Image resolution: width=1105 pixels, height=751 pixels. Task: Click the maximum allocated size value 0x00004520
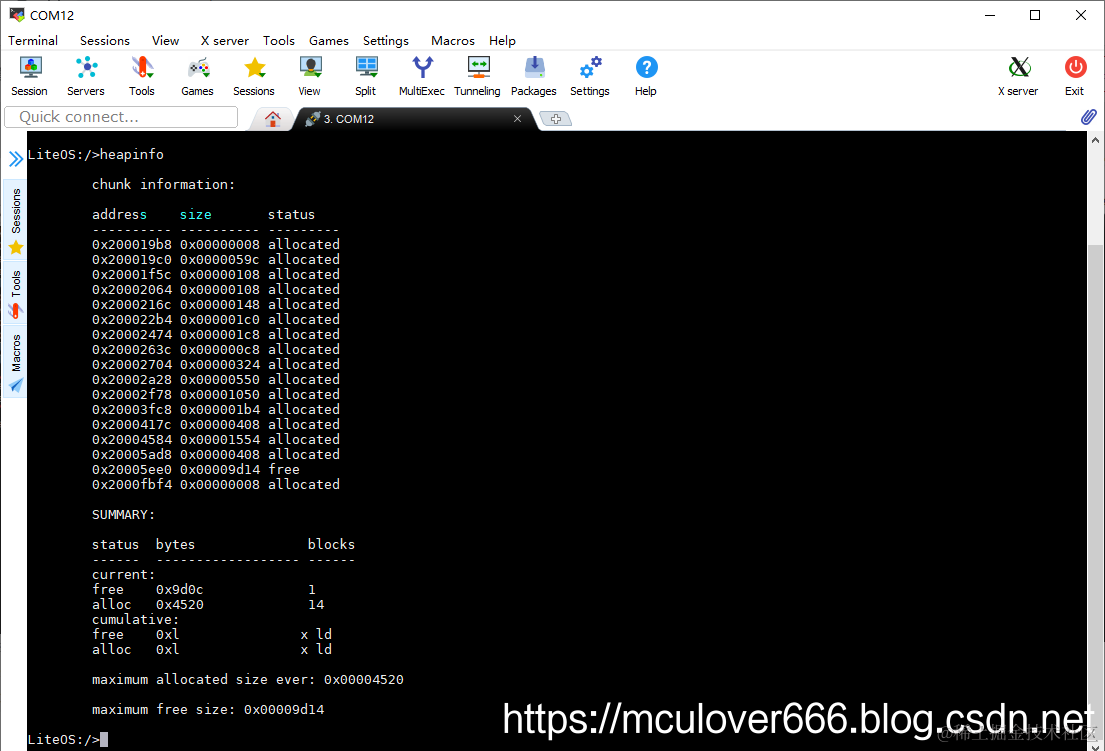(x=364, y=679)
